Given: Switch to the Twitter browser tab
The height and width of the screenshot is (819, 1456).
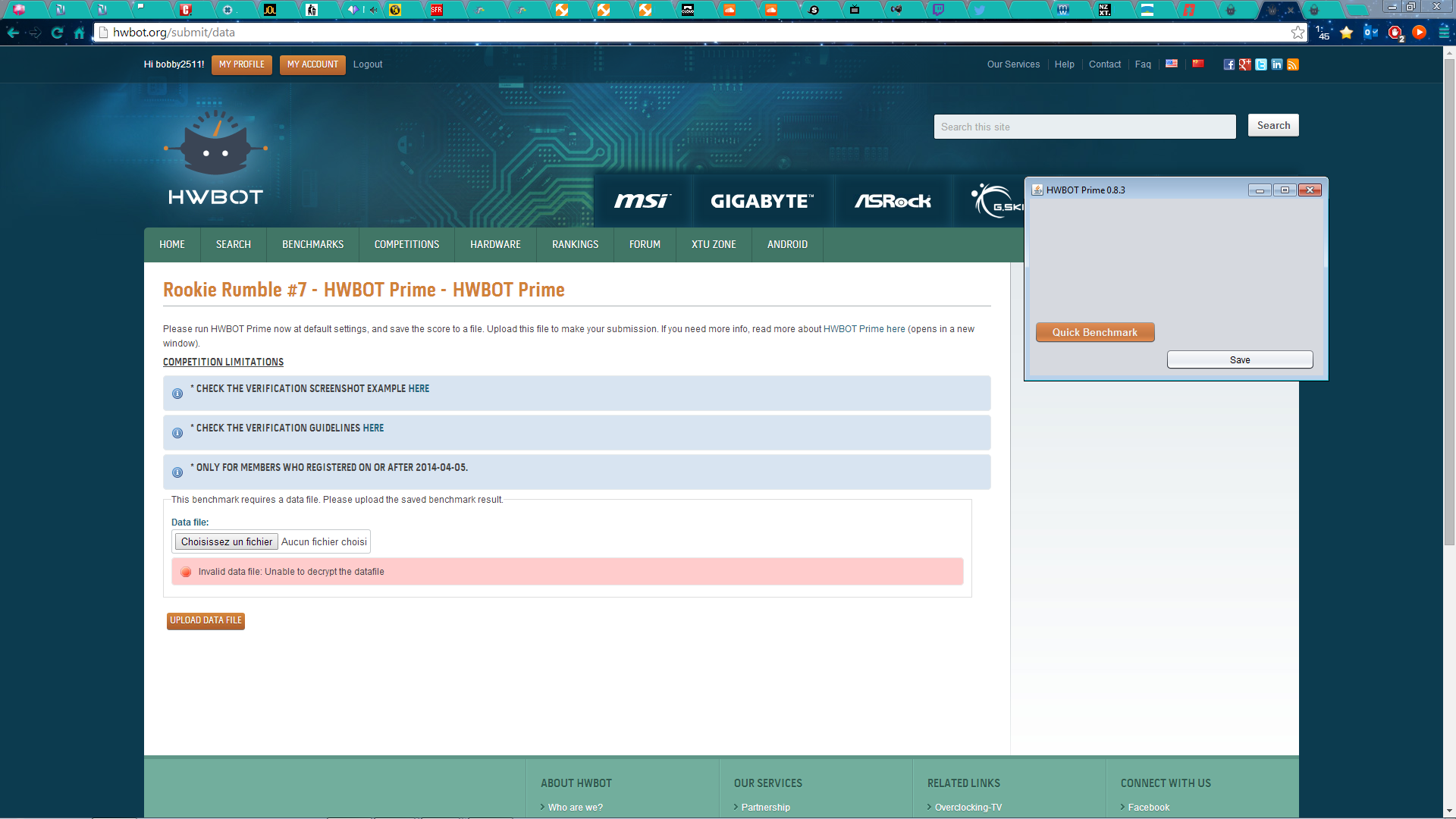Looking at the screenshot, I should pos(980,10).
